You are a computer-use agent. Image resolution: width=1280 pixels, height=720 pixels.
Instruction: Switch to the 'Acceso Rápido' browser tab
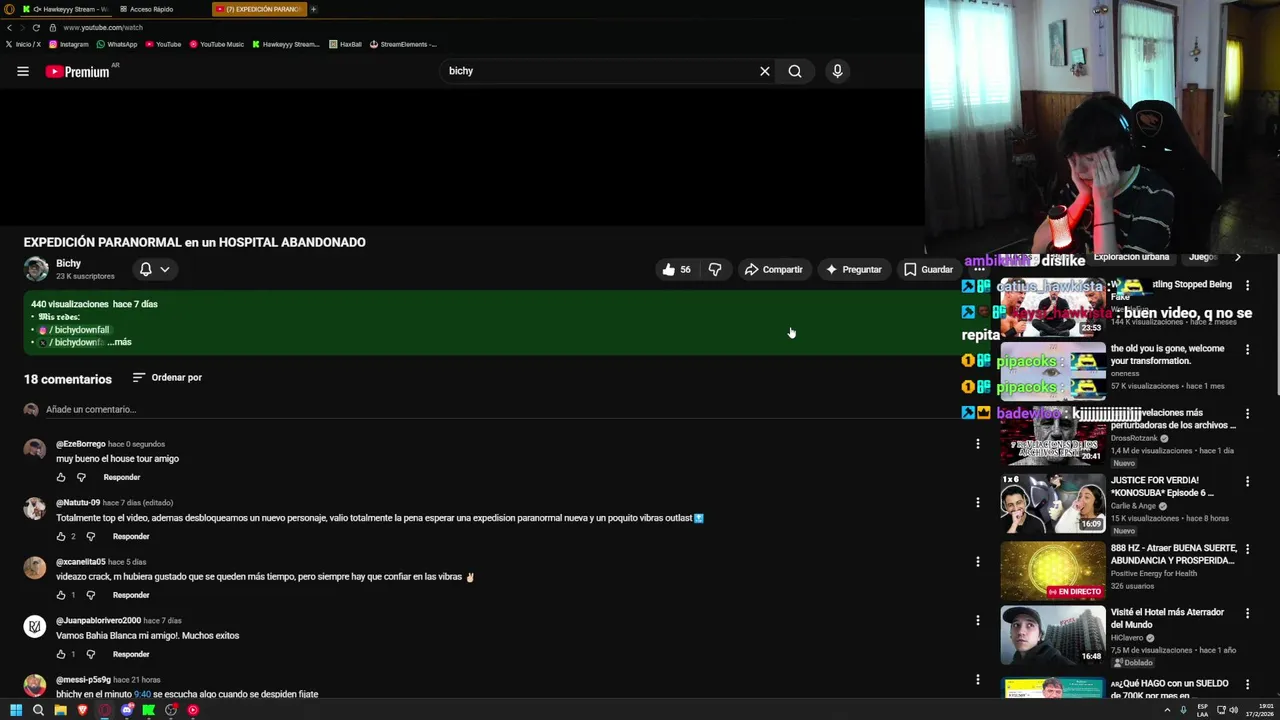pos(150,9)
